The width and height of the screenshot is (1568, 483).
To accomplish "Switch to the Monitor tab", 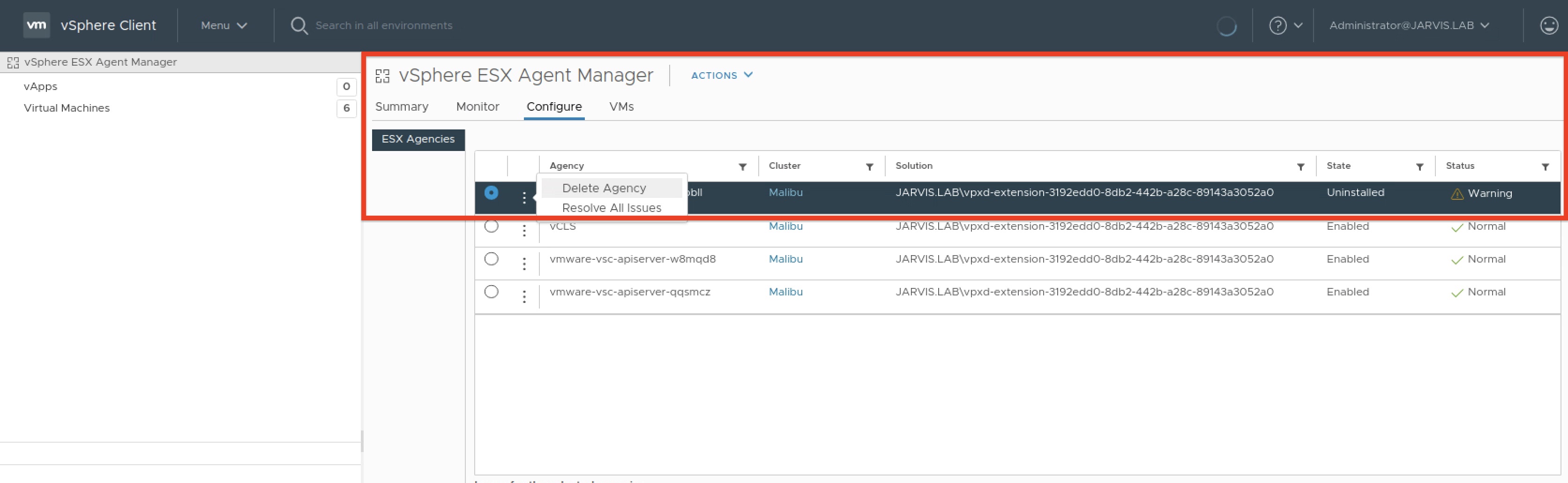I will [x=478, y=106].
